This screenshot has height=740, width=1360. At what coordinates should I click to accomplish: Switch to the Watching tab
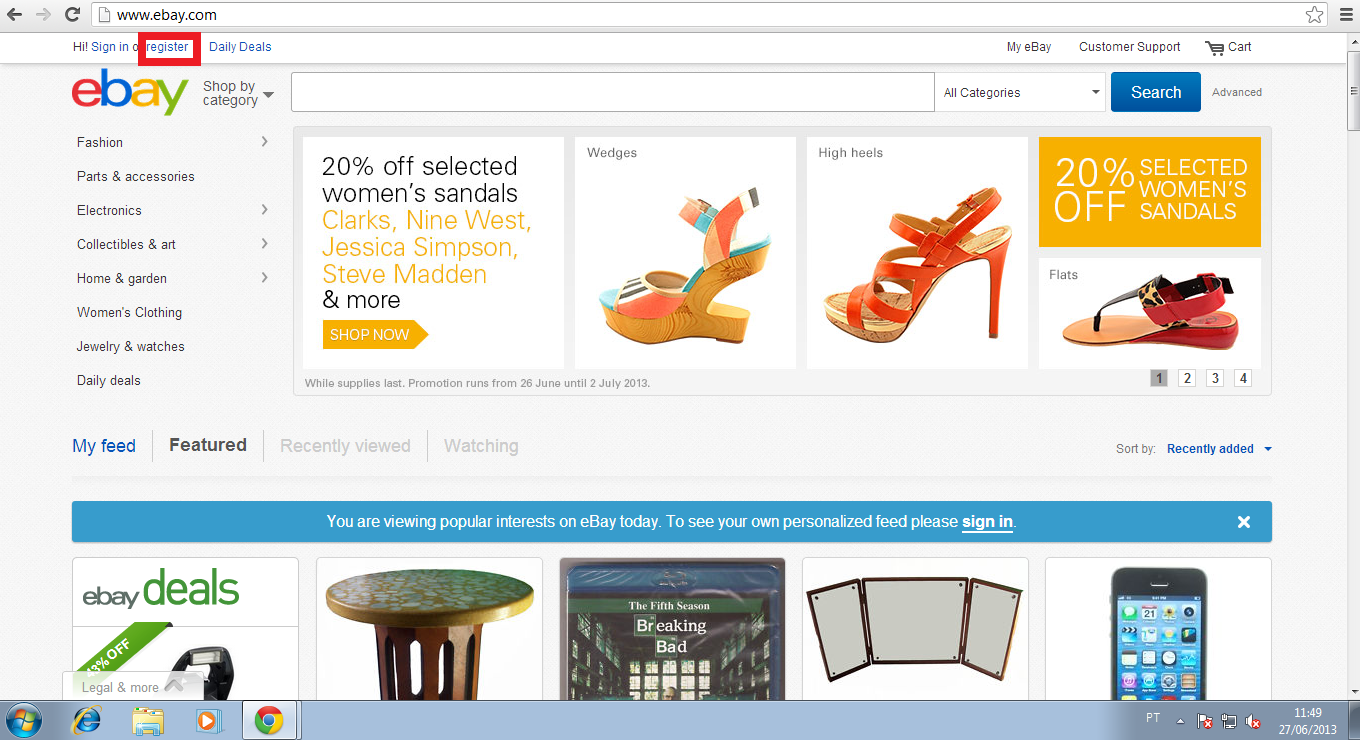481,446
